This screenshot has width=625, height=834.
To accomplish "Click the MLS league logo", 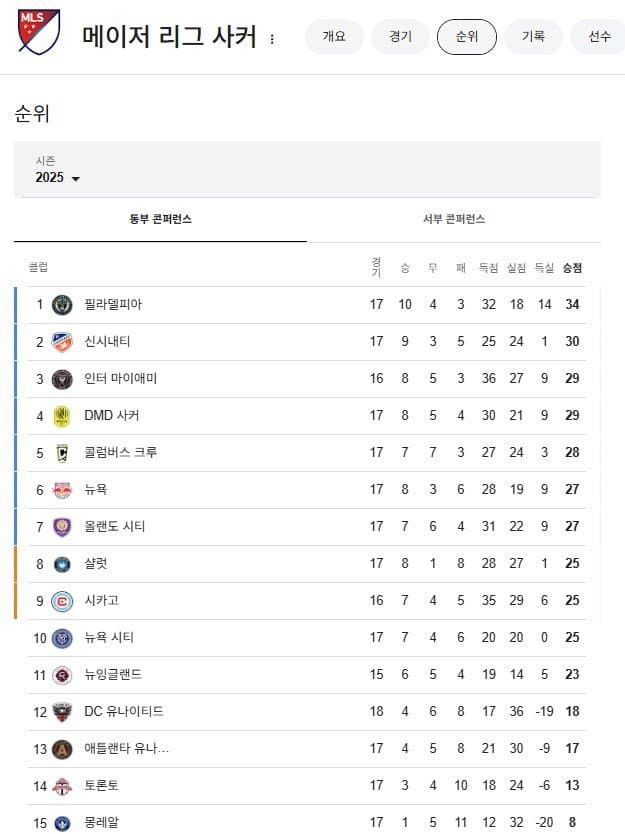I will pyautogui.click(x=38, y=32).
